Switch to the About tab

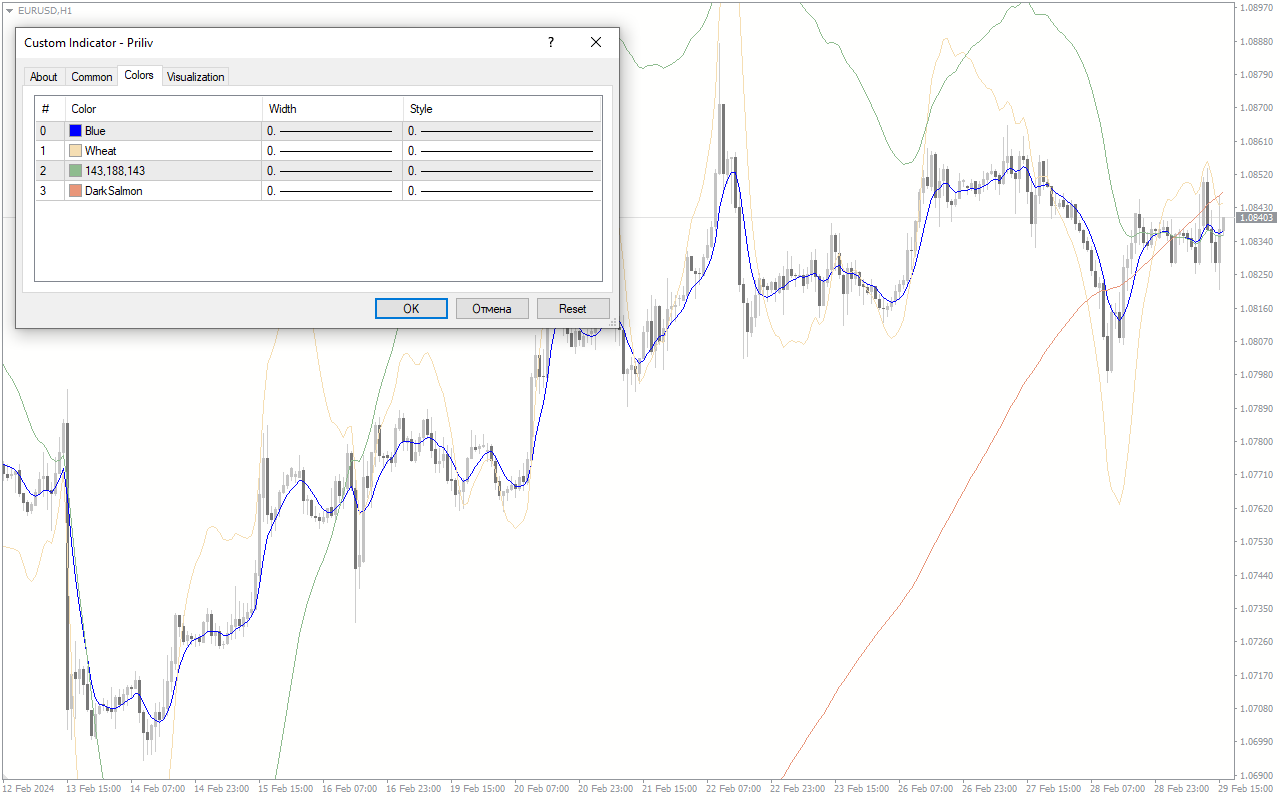[x=44, y=77]
